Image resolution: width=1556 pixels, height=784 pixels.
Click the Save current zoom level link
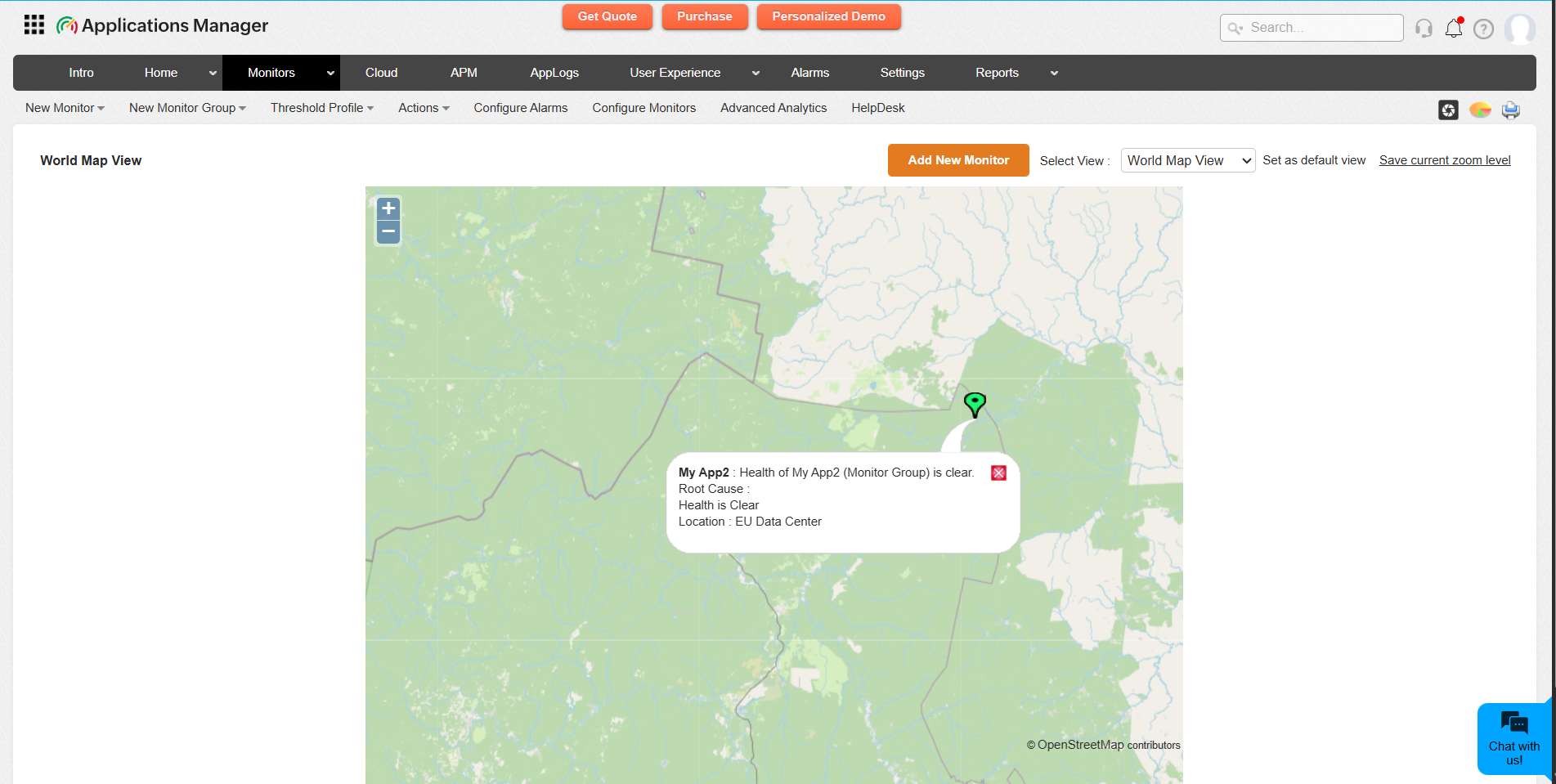click(1444, 160)
